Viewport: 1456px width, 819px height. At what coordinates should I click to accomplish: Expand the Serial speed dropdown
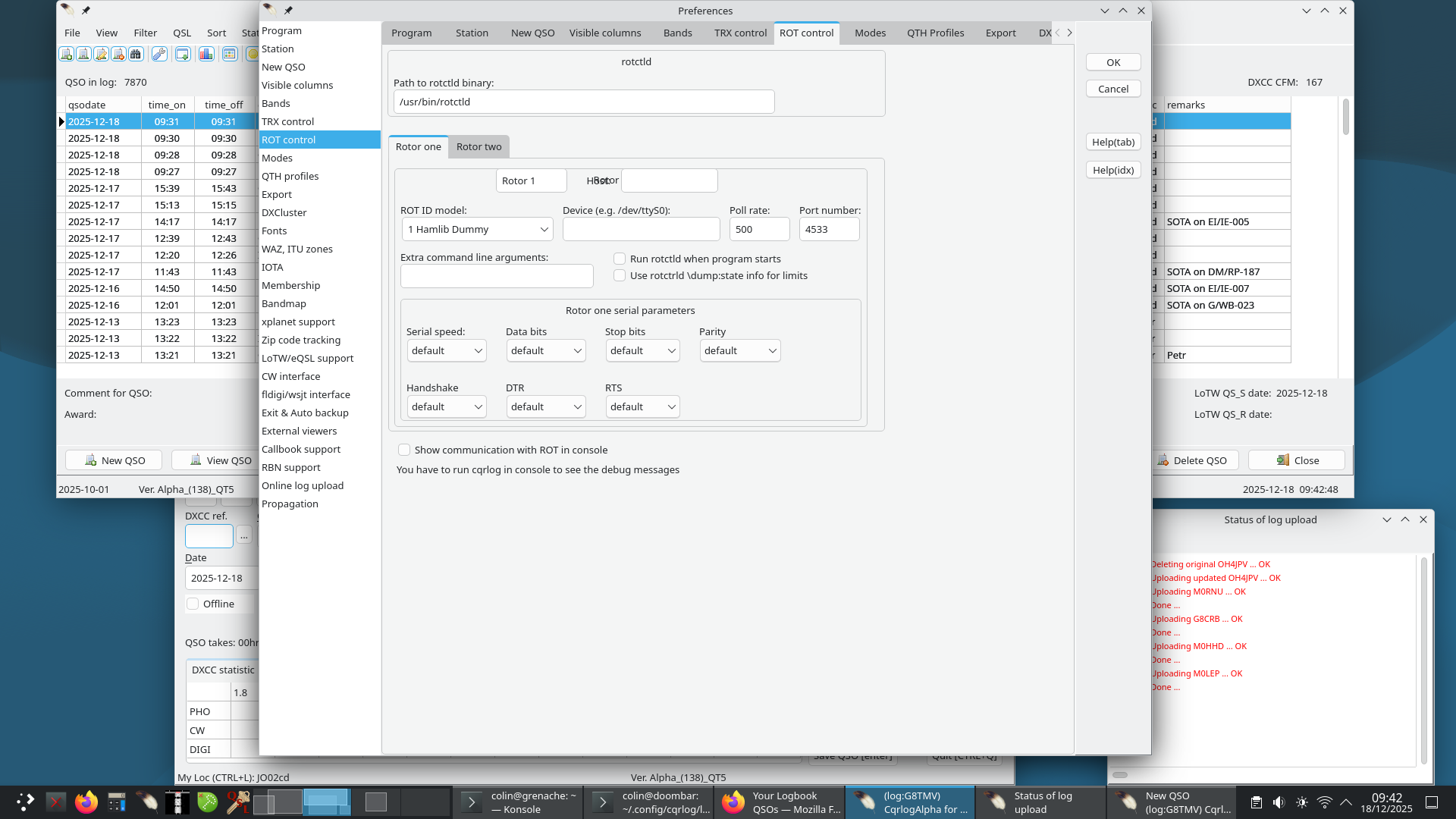tap(447, 351)
